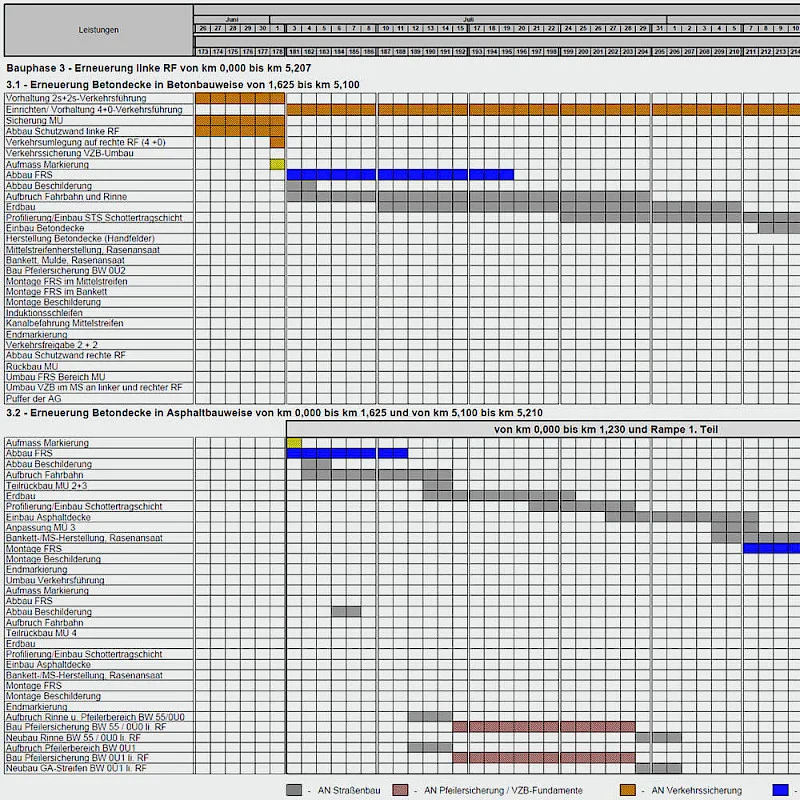Screen dimensions: 800x800
Task: Select the Teilrückbau MU 4 row
Action: click(99, 633)
